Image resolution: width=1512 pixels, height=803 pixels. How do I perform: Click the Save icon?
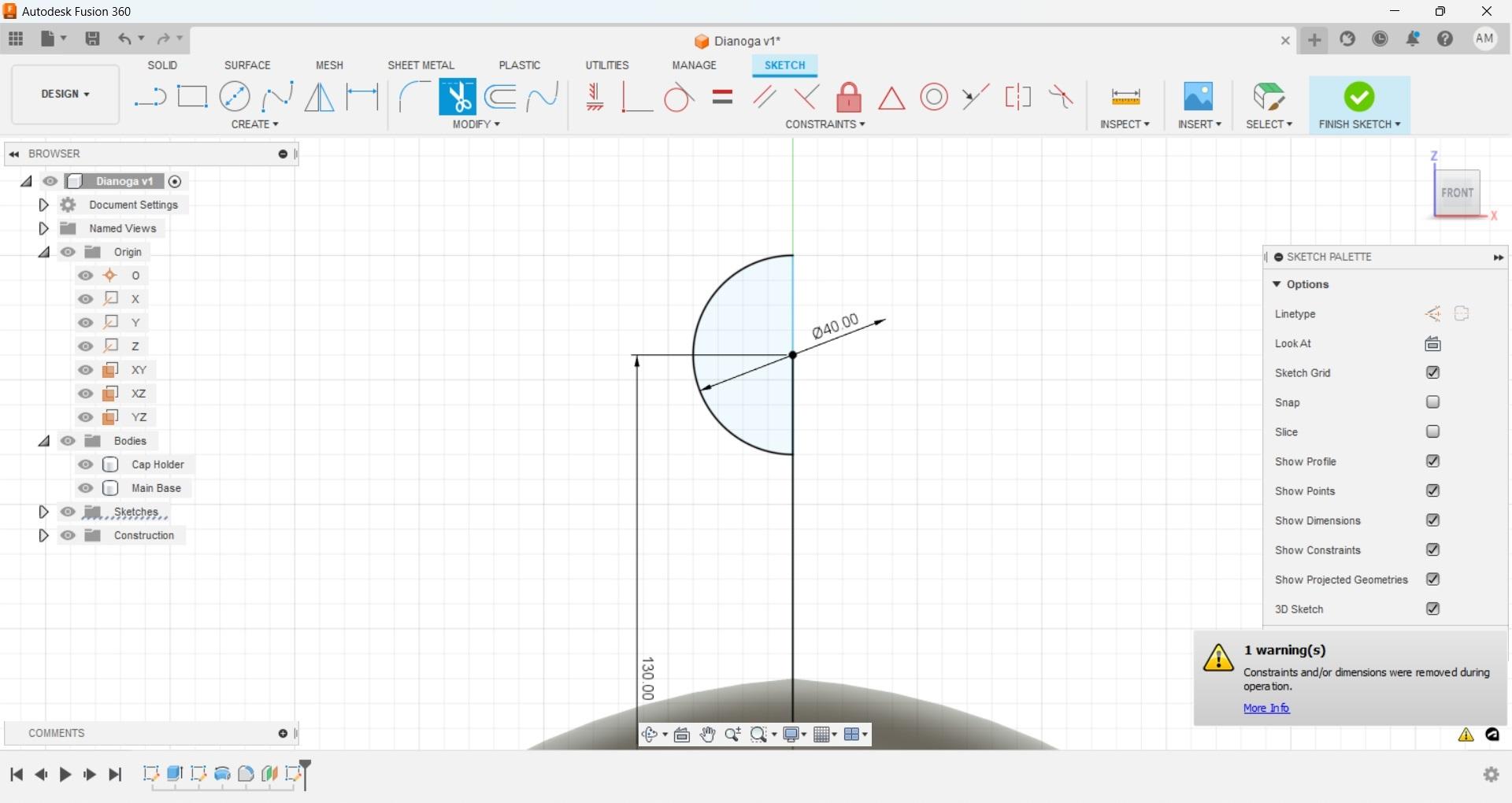[92, 39]
